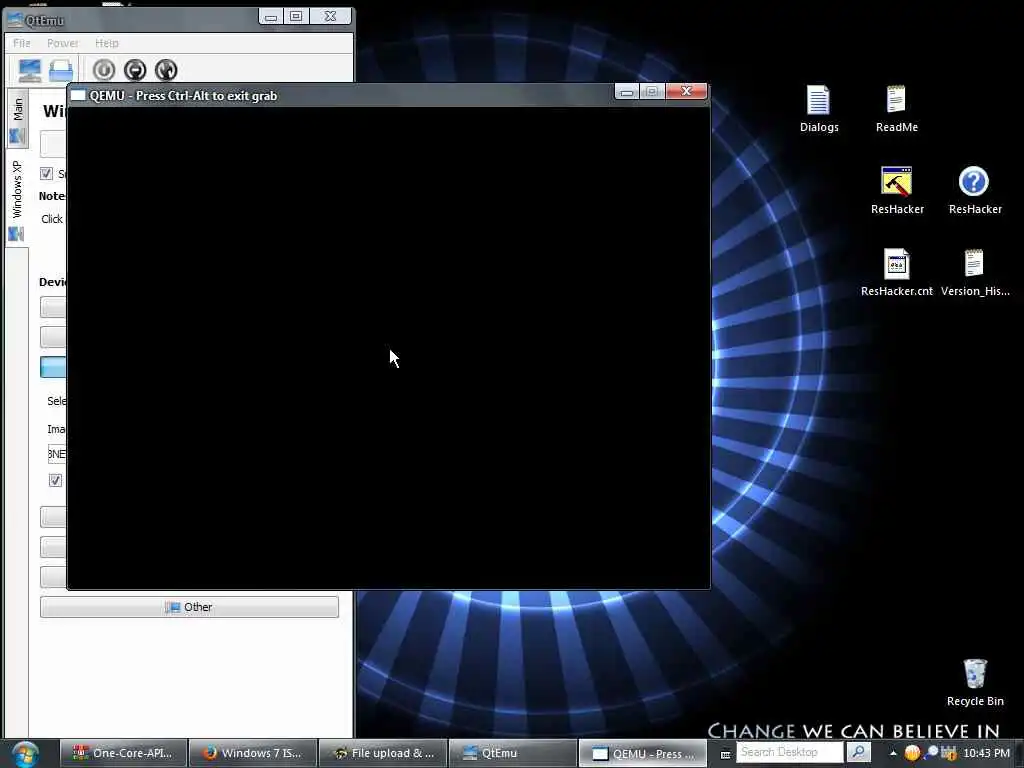Click the Search Desktop input field
The image size is (1024, 768).
coord(790,752)
